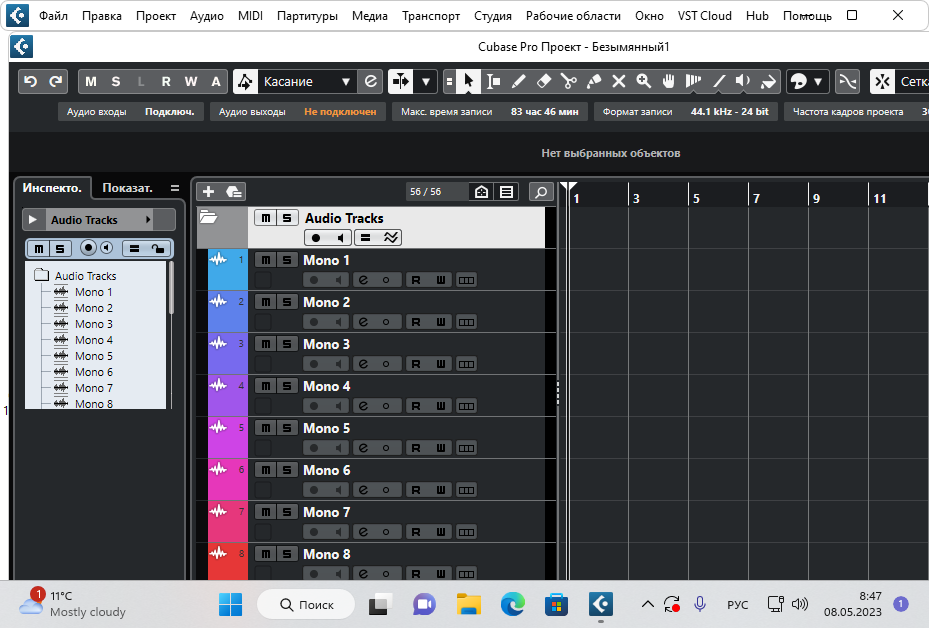The width and height of the screenshot is (929, 628).
Task: Enable Read automation on Mono 2
Action: (x=416, y=322)
